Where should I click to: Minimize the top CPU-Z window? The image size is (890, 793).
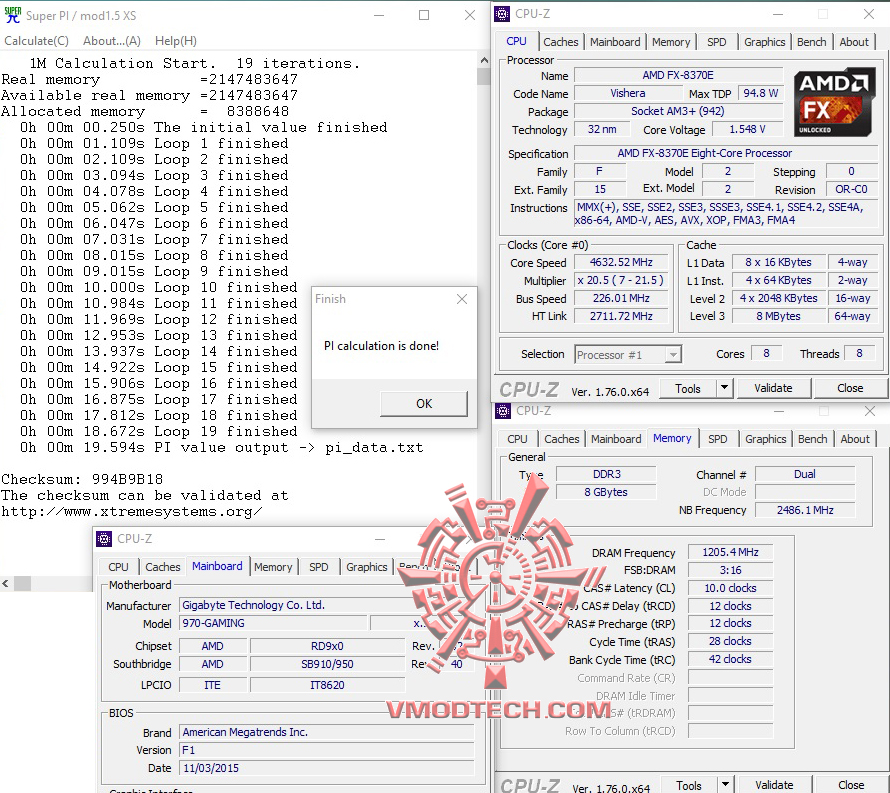click(x=778, y=14)
